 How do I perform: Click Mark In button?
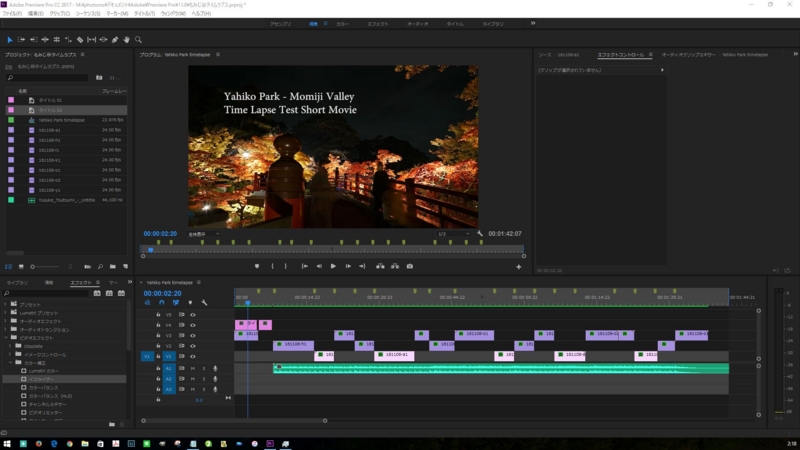click(x=272, y=266)
